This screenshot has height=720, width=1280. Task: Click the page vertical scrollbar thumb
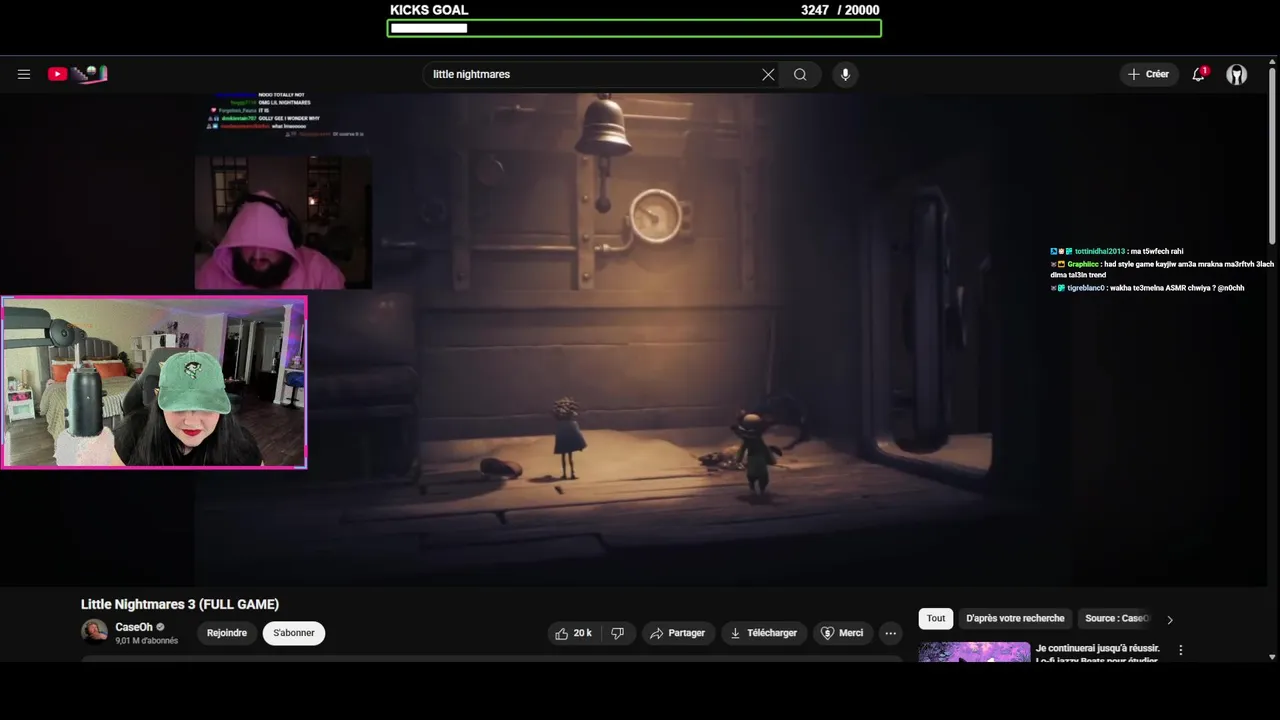(1272, 155)
